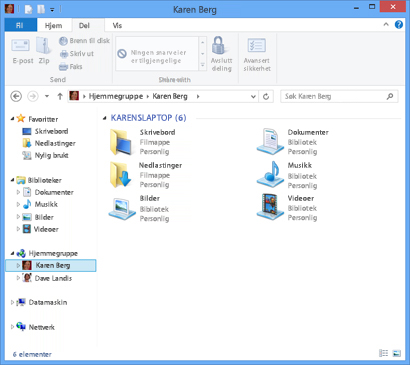Click Brenn til disk
410x365 pixels.
coord(84,41)
